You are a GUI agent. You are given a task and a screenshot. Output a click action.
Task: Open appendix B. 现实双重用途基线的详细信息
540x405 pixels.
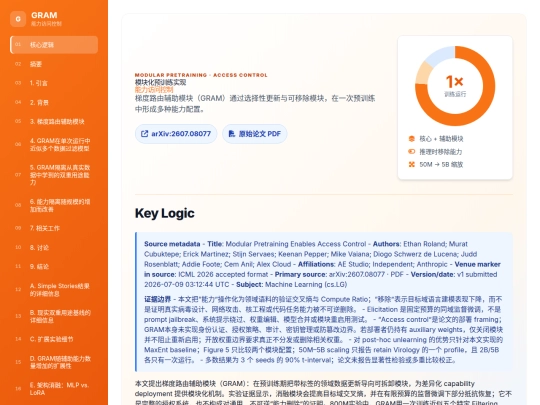(x=54, y=316)
